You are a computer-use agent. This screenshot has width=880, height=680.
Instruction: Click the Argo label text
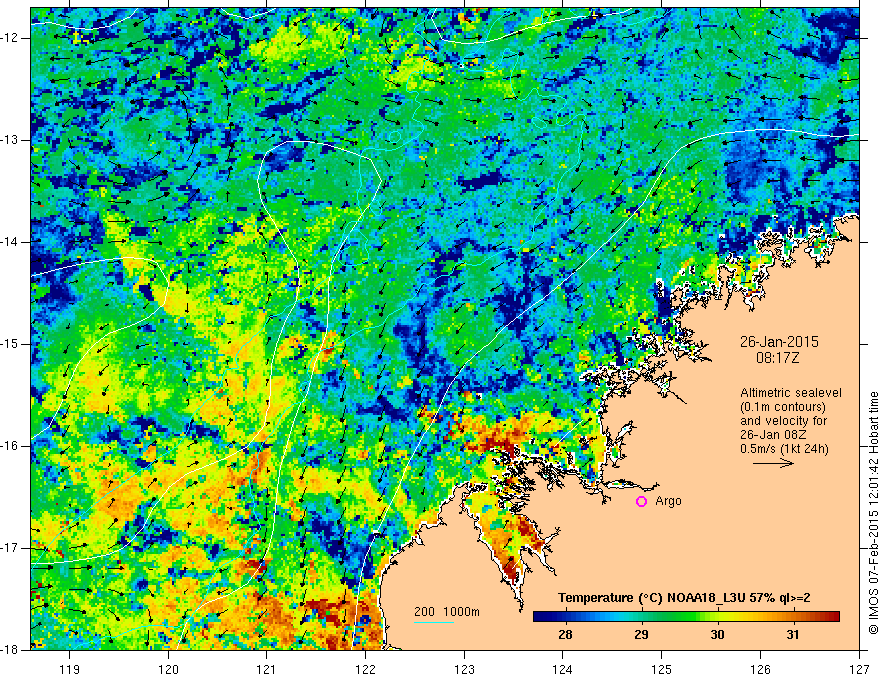coord(668,501)
